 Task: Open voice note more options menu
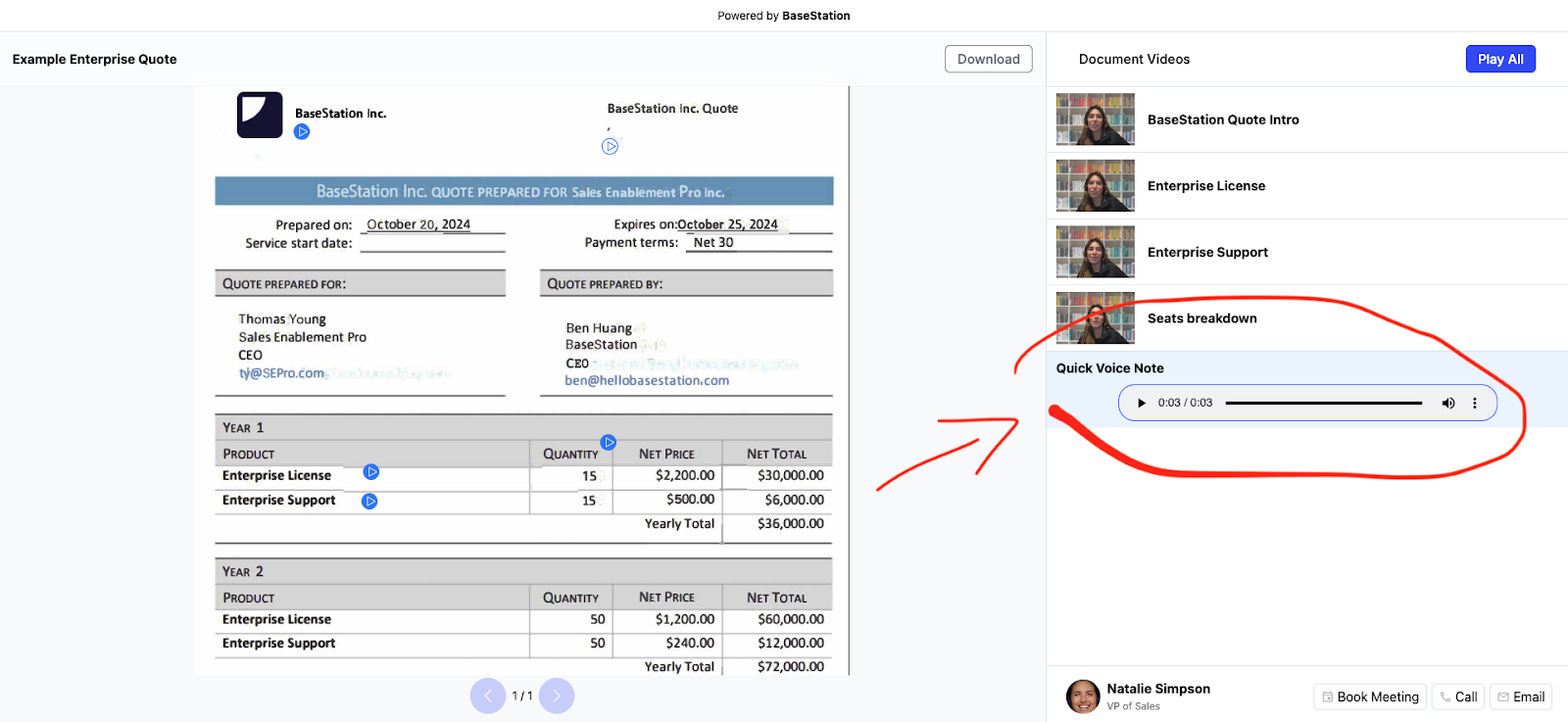1474,403
